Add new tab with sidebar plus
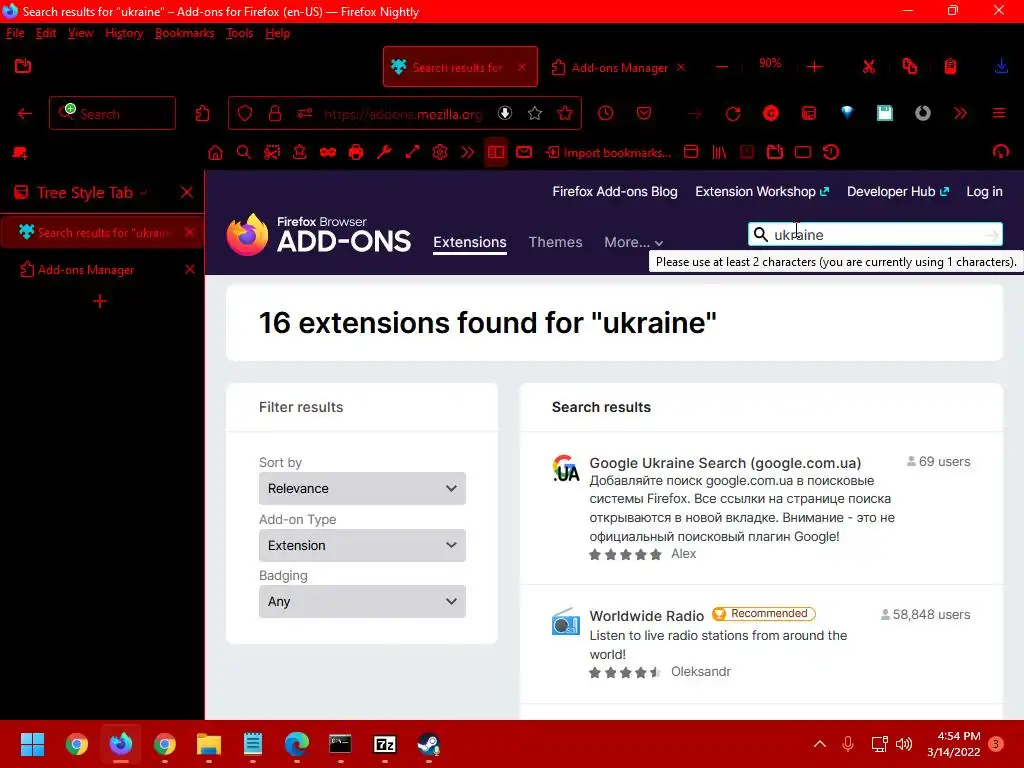The height and width of the screenshot is (768, 1024). coord(100,301)
